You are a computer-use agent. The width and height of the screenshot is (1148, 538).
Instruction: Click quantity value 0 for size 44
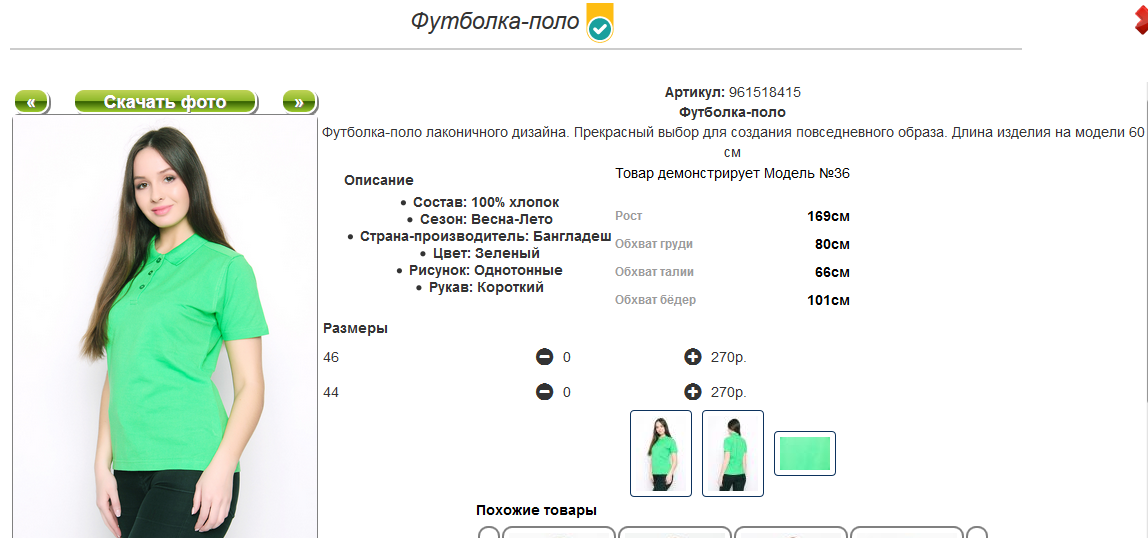pyautogui.click(x=566, y=393)
